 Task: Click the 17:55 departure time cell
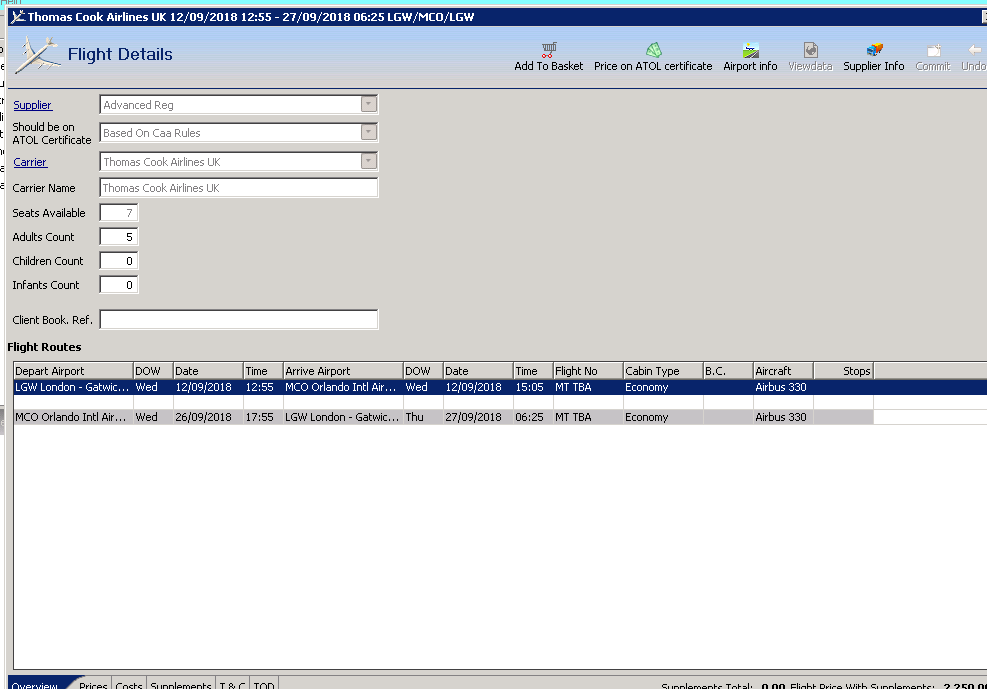tap(262, 417)
